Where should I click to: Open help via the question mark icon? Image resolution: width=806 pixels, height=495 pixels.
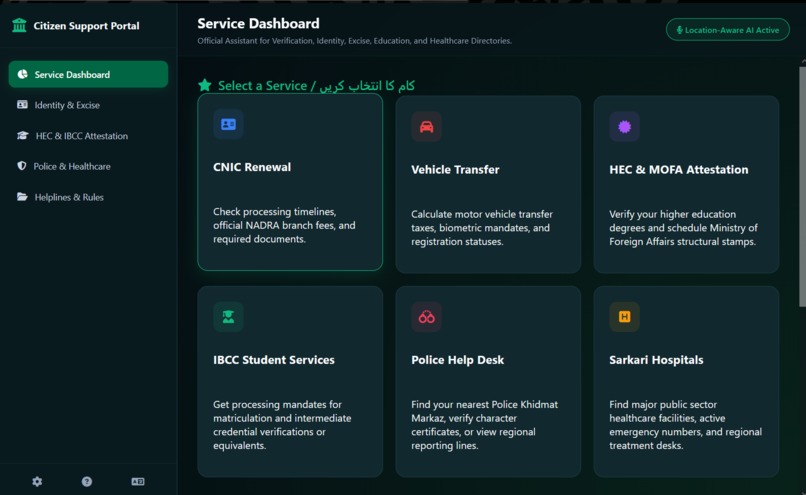point(87,482)
